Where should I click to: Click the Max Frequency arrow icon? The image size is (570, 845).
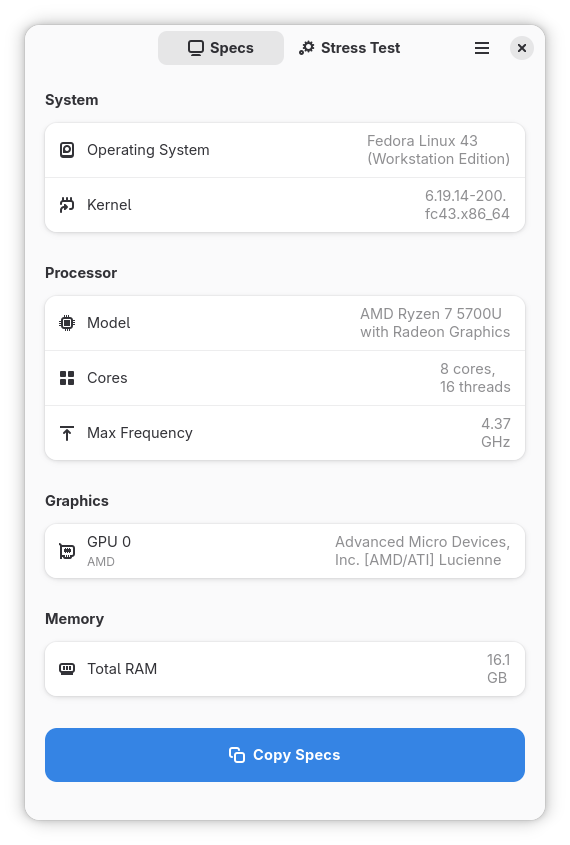(x=67, y=433)
